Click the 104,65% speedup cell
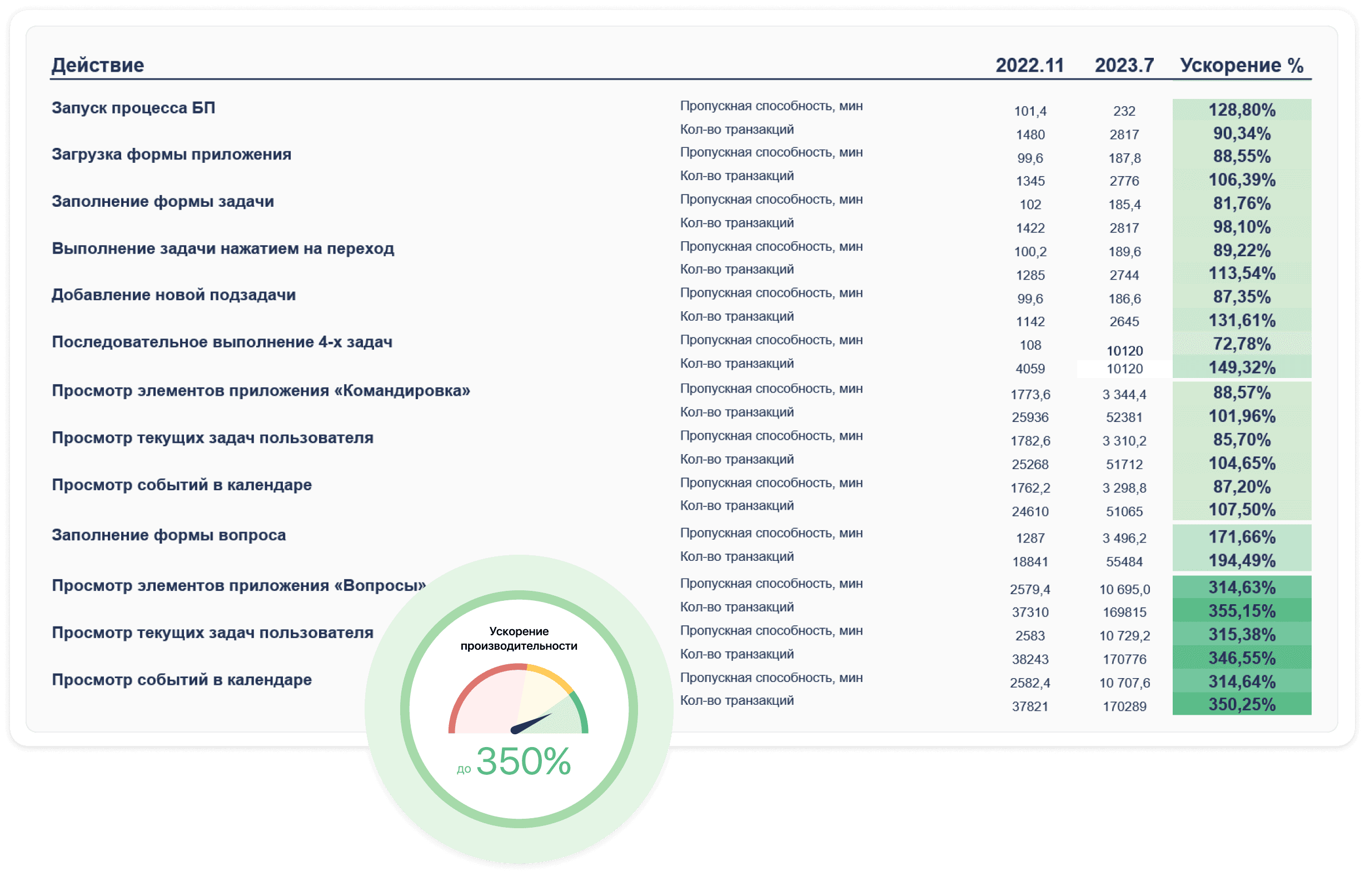 [1242, 464]
